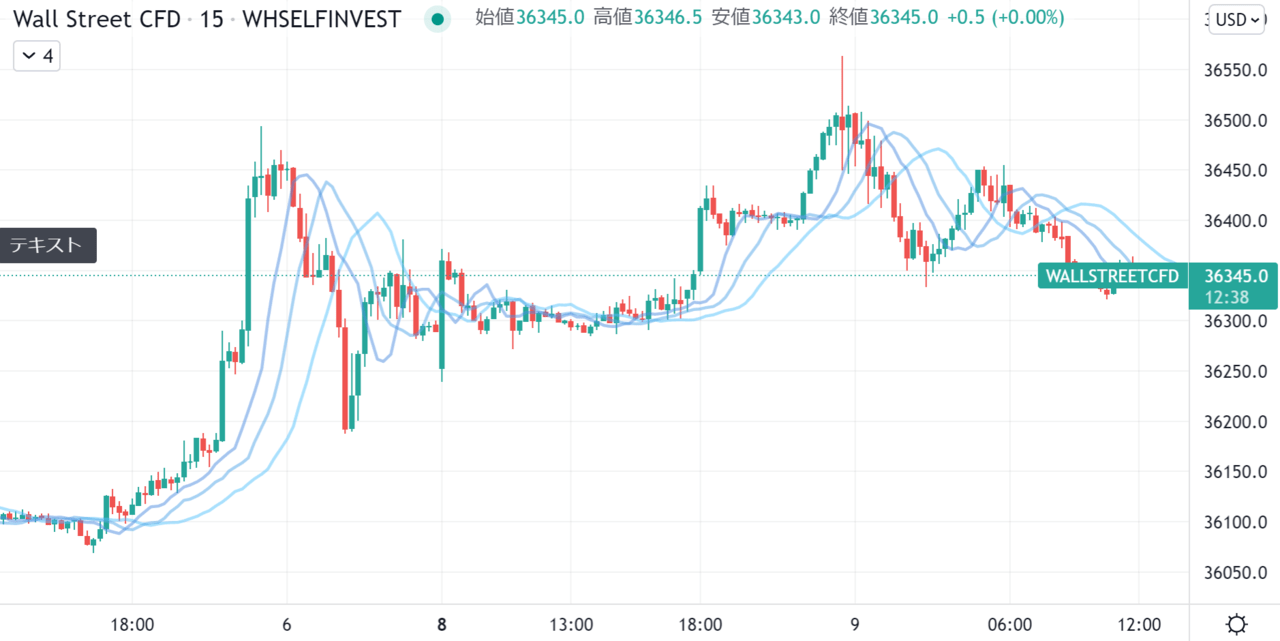
Task: Click the 12:00 time axis label
Action: point(1140,625)
